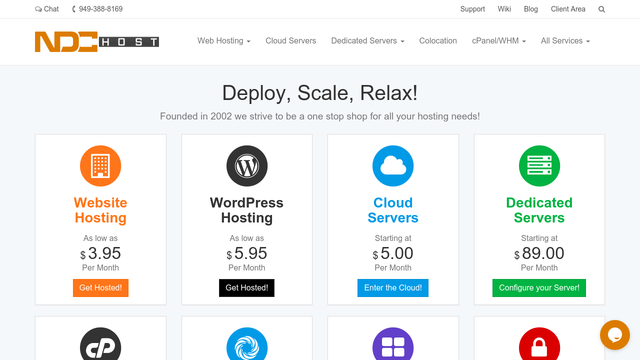Open the orange live chat bubble

pyautogui.click(x=615, y=335)
